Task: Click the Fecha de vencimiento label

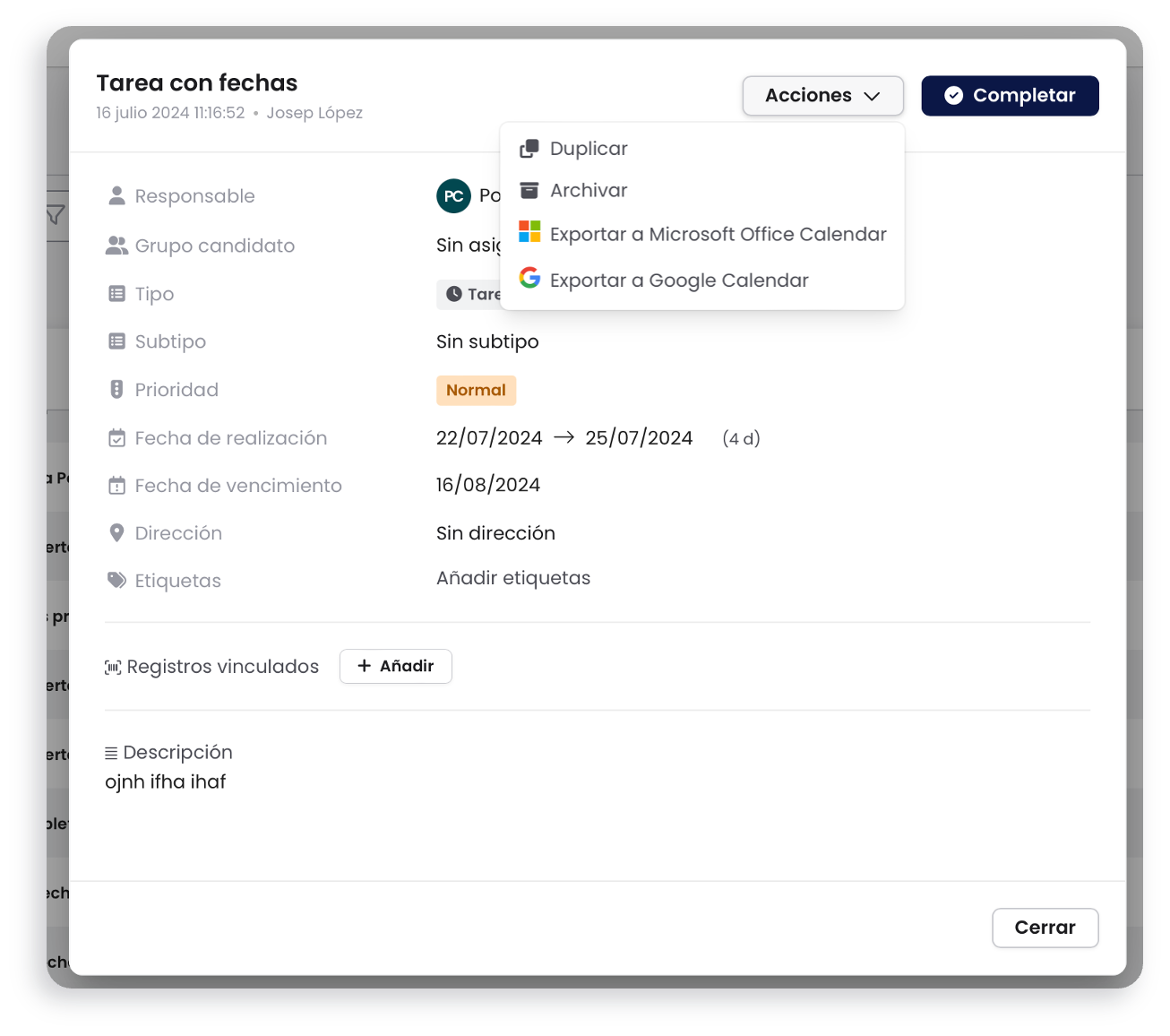Action: click(x=238, y=486)
